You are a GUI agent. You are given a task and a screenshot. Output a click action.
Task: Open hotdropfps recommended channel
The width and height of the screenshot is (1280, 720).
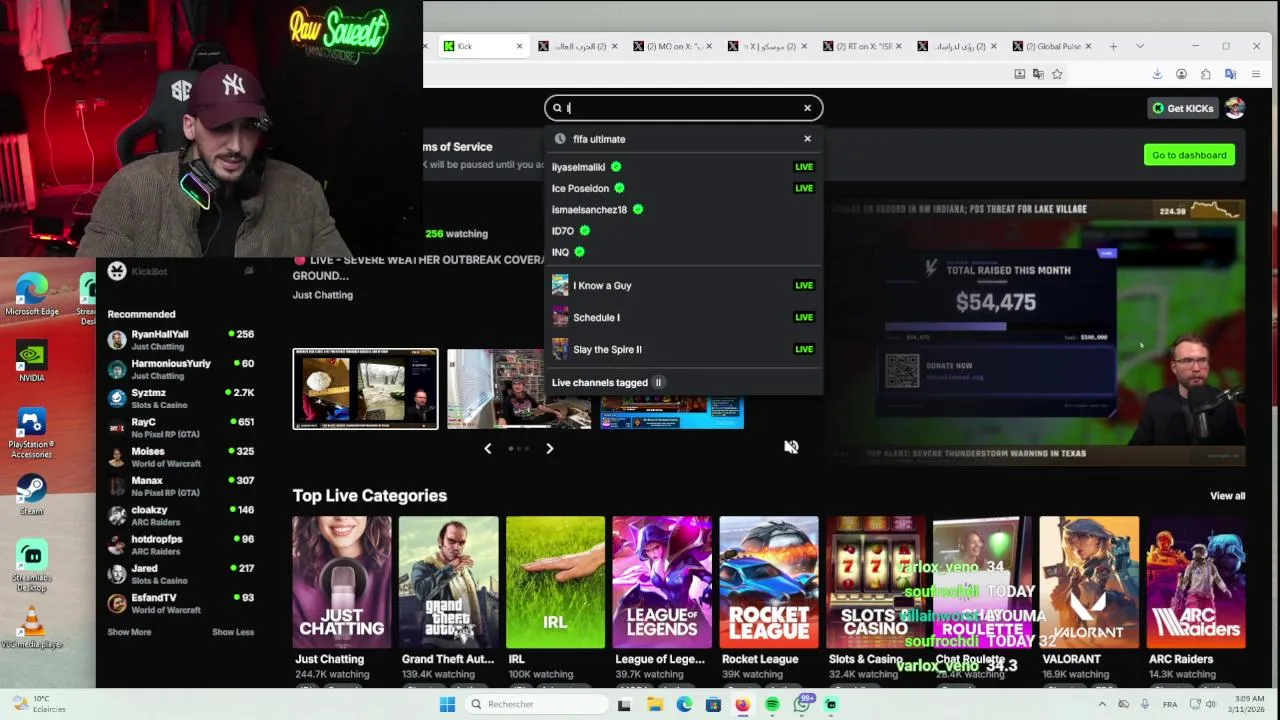point(180,545)
